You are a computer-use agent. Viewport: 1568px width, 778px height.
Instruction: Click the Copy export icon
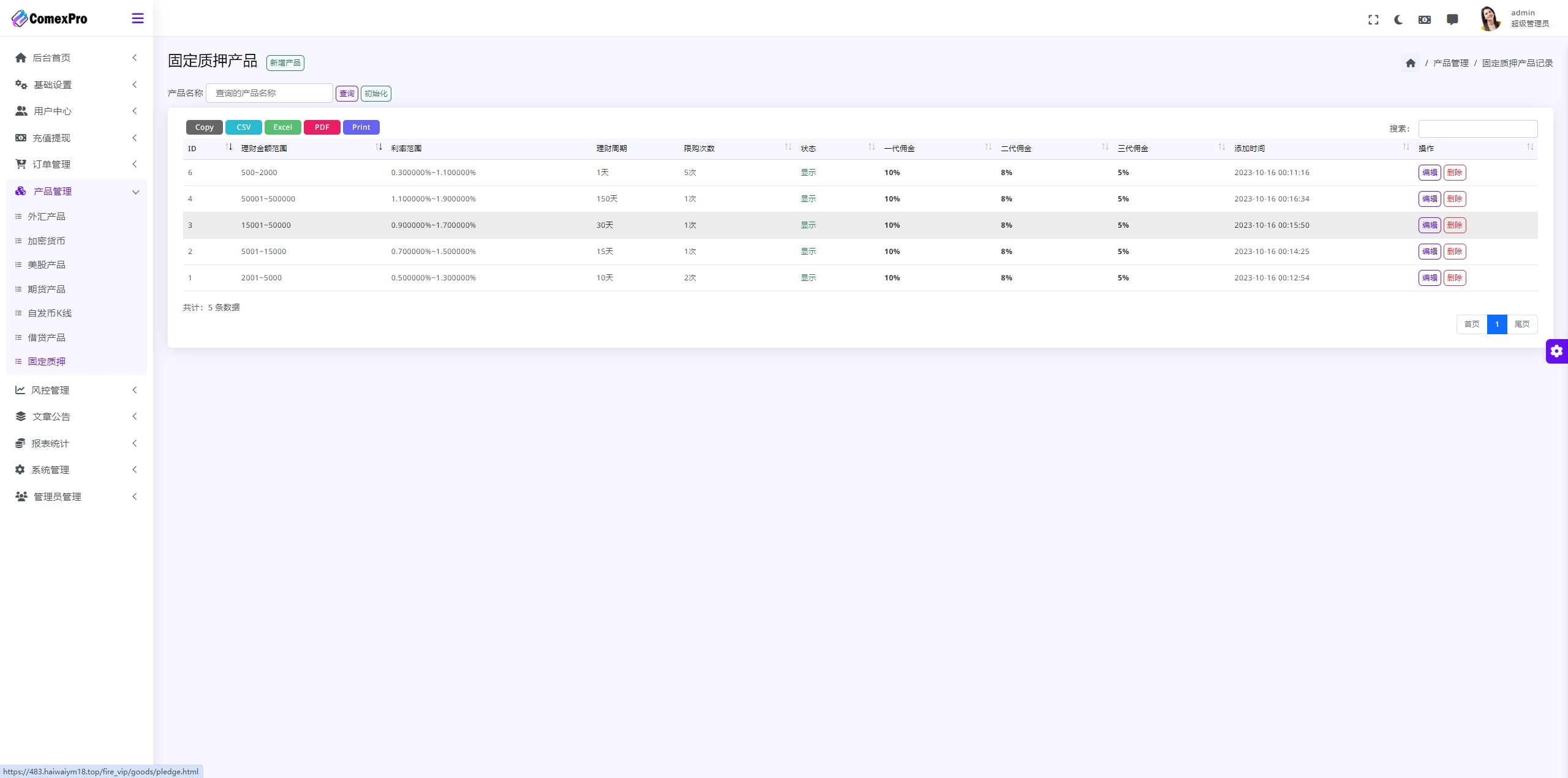[203, 127]
